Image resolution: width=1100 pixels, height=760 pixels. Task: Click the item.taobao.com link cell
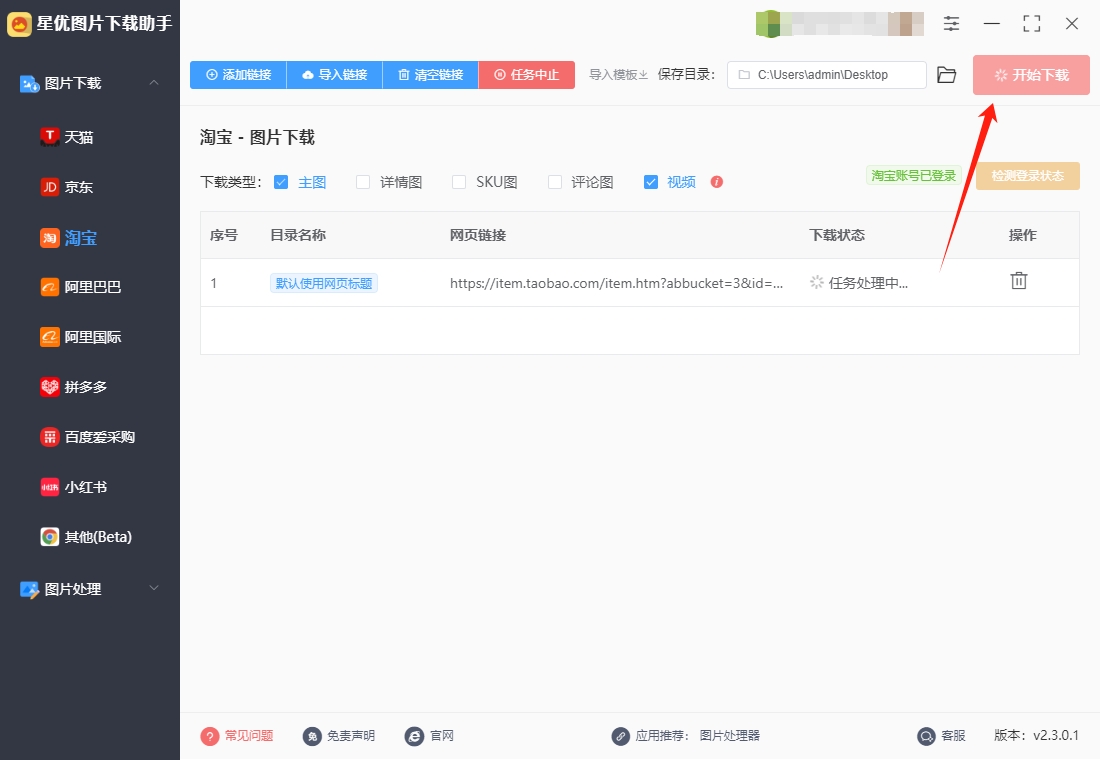tap(616, 283)
